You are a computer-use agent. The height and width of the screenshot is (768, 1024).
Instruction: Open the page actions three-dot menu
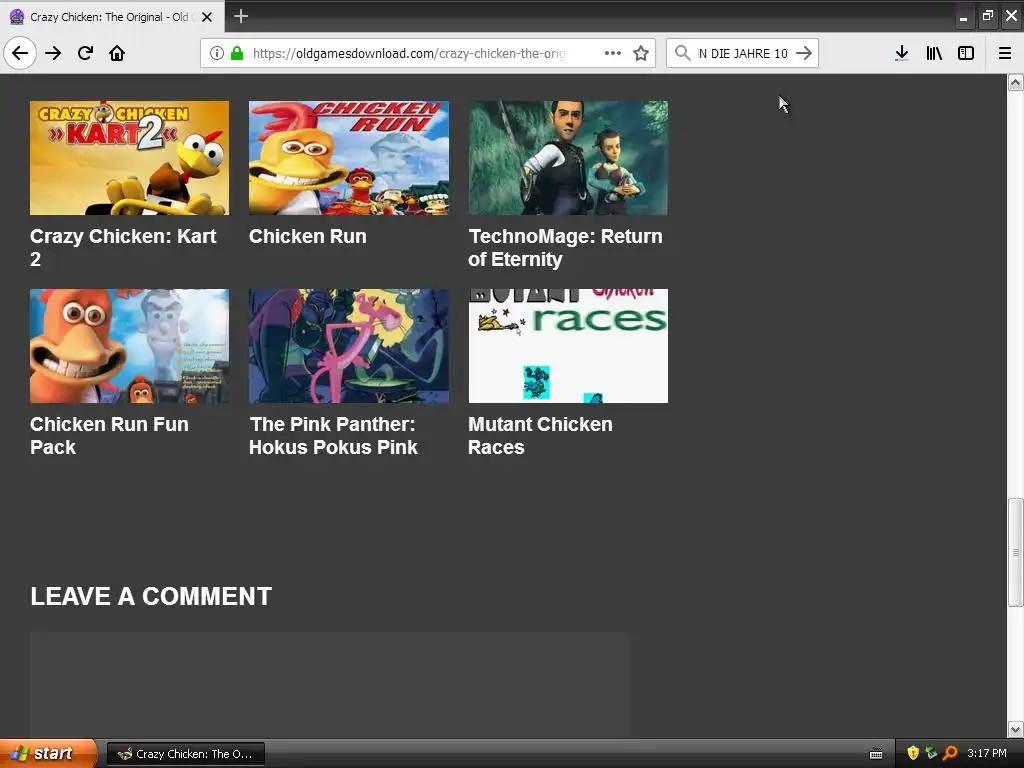coord(613,54)
